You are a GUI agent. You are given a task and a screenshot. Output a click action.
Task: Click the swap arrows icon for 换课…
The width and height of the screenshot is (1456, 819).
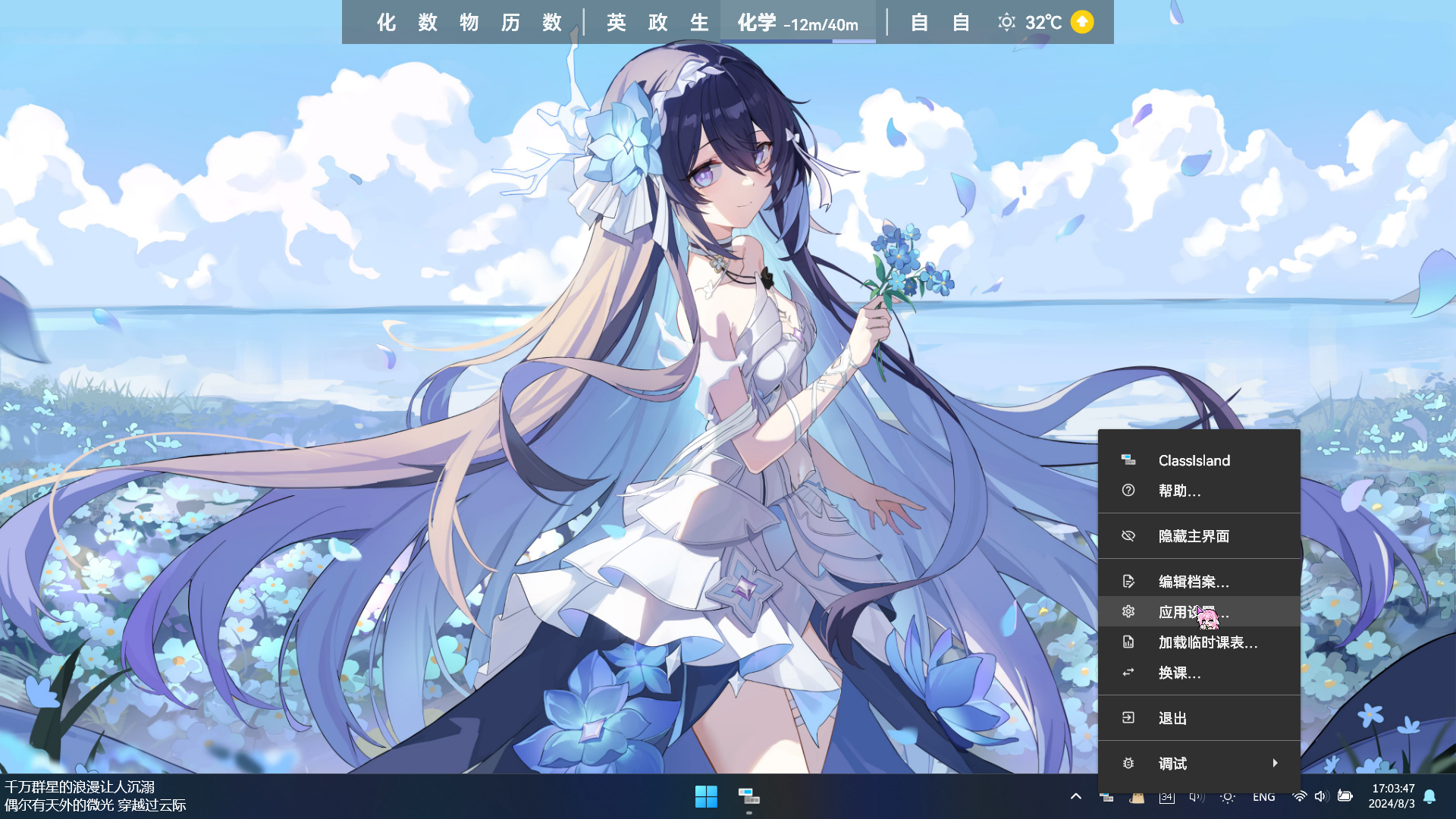coord(1128,673)
